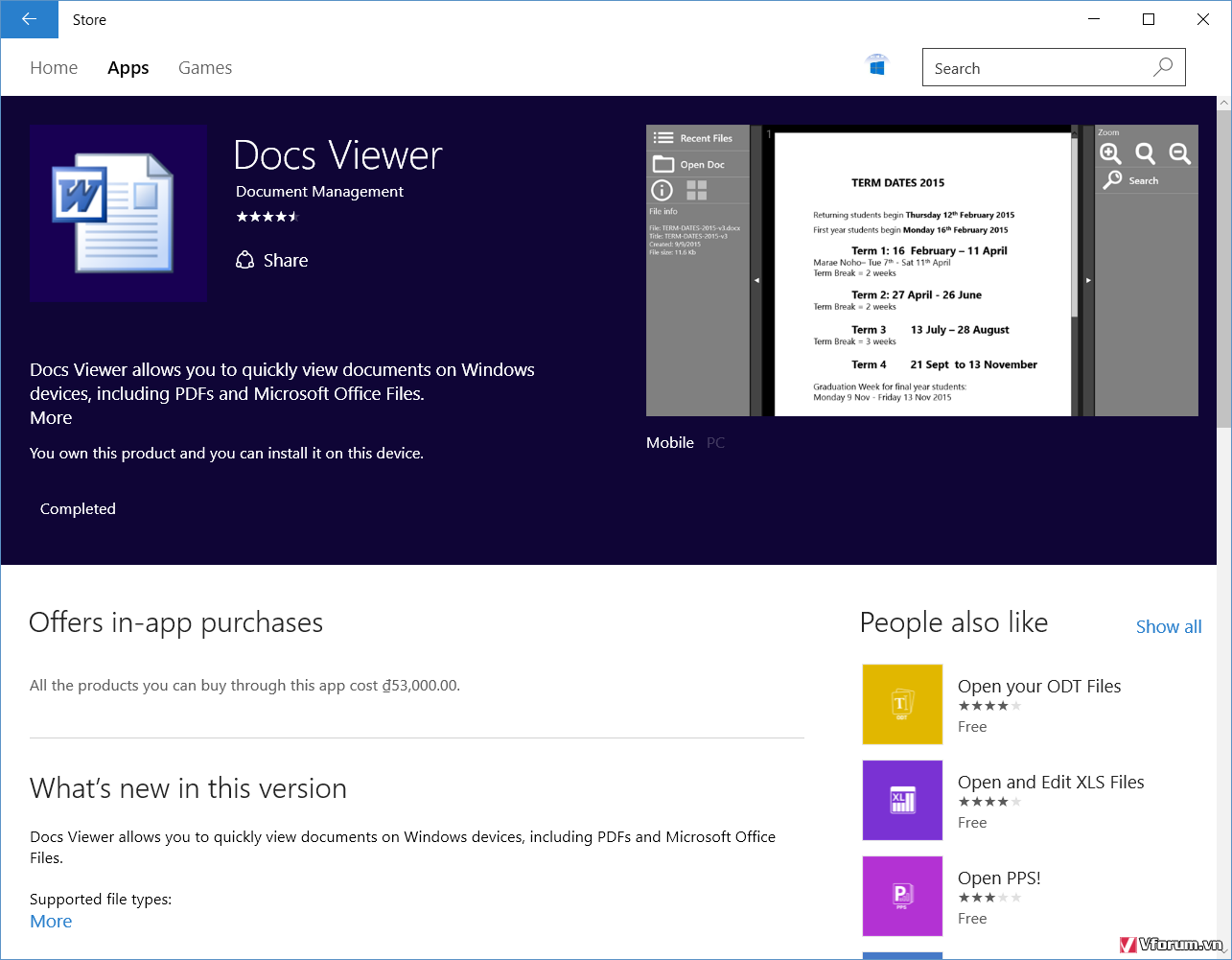Click the scrollbar up arrow
The image size is (1232, 960).
(1223, 103)
